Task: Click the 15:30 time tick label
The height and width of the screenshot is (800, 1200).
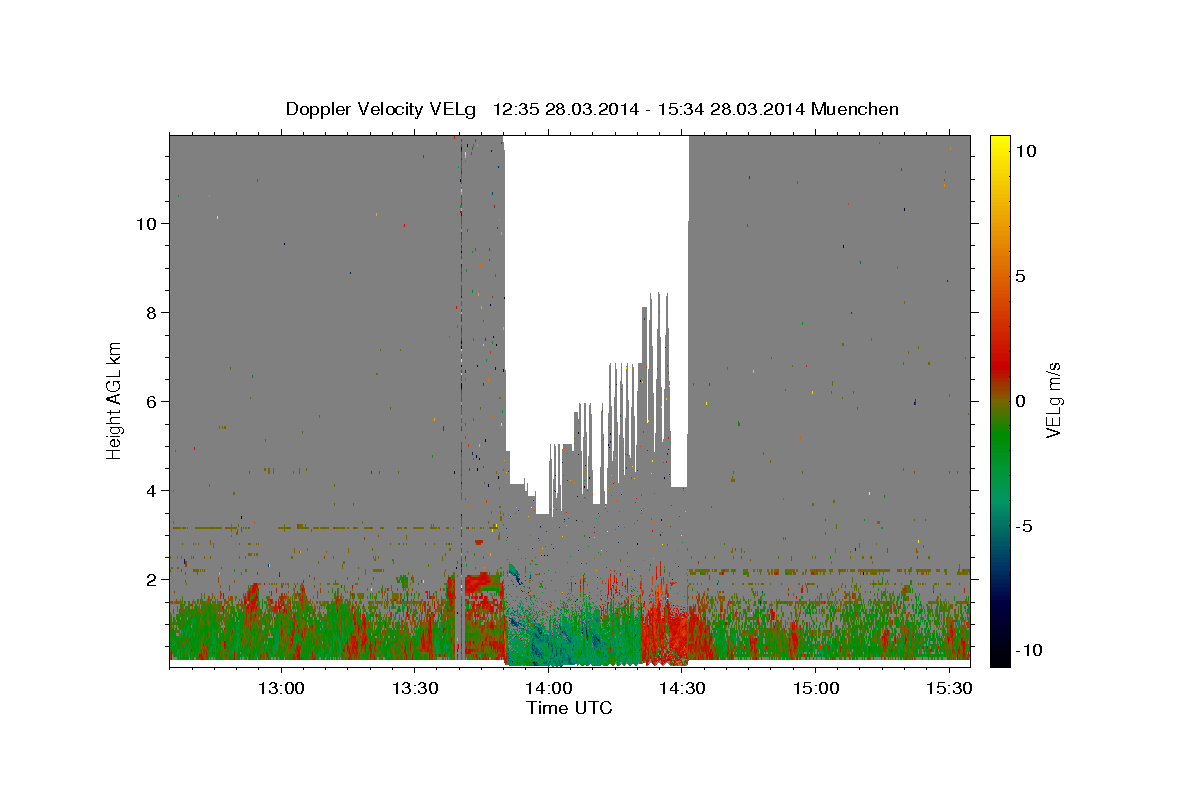Action: 949,689
